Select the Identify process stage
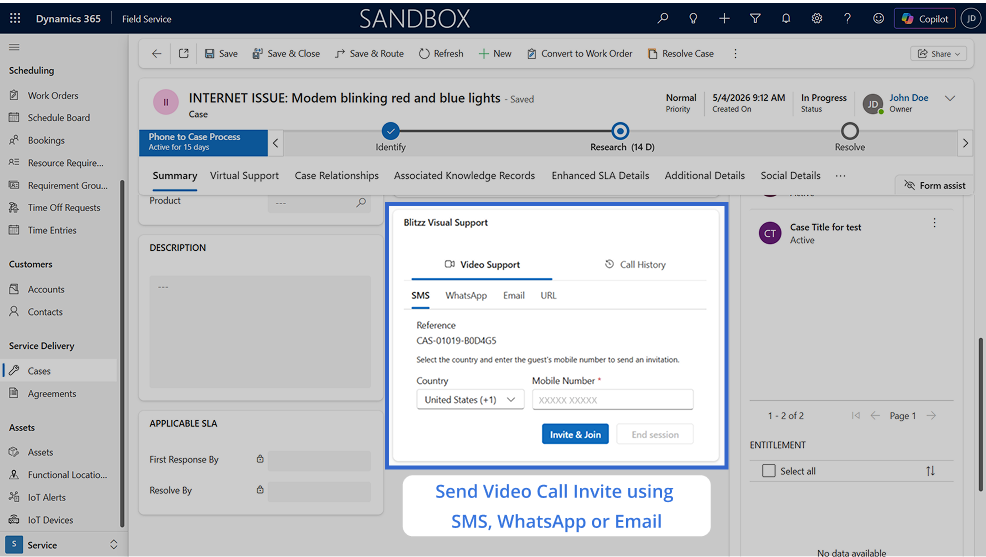This screenshot has height=557, width=986. (391, 131)
